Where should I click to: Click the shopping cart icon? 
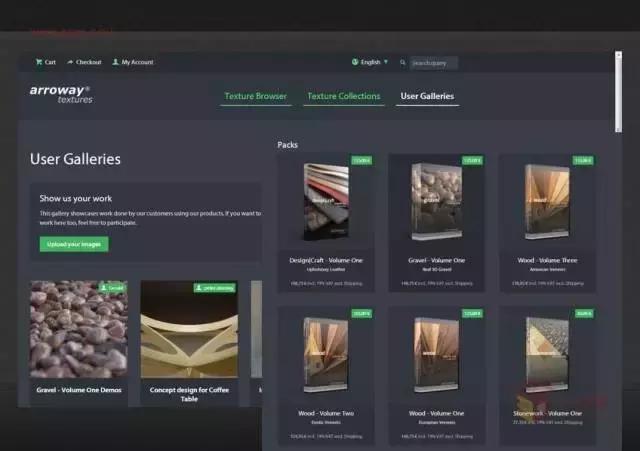pos(39,62)
